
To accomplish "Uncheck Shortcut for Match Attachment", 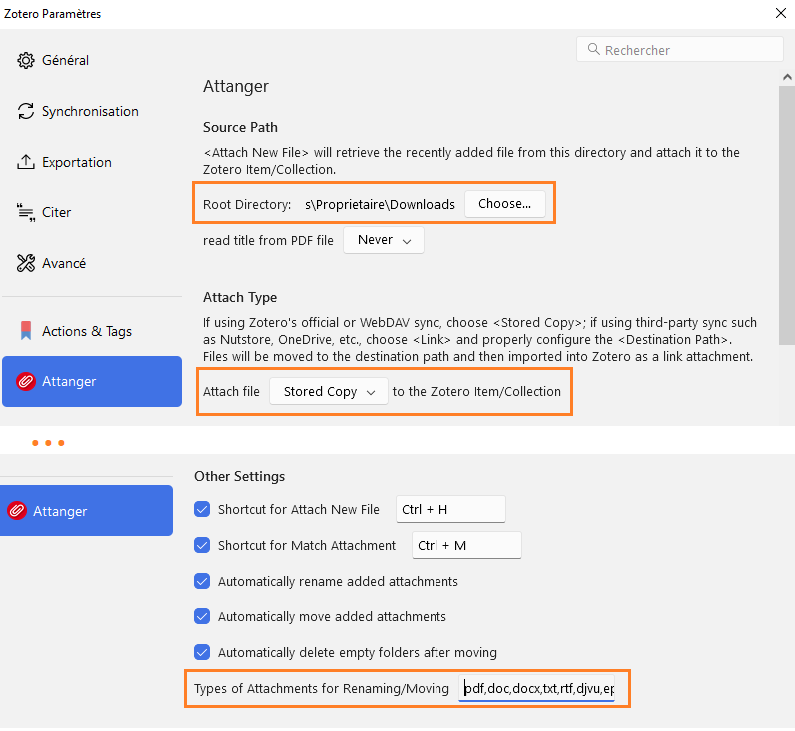I will tap(202, 545).
